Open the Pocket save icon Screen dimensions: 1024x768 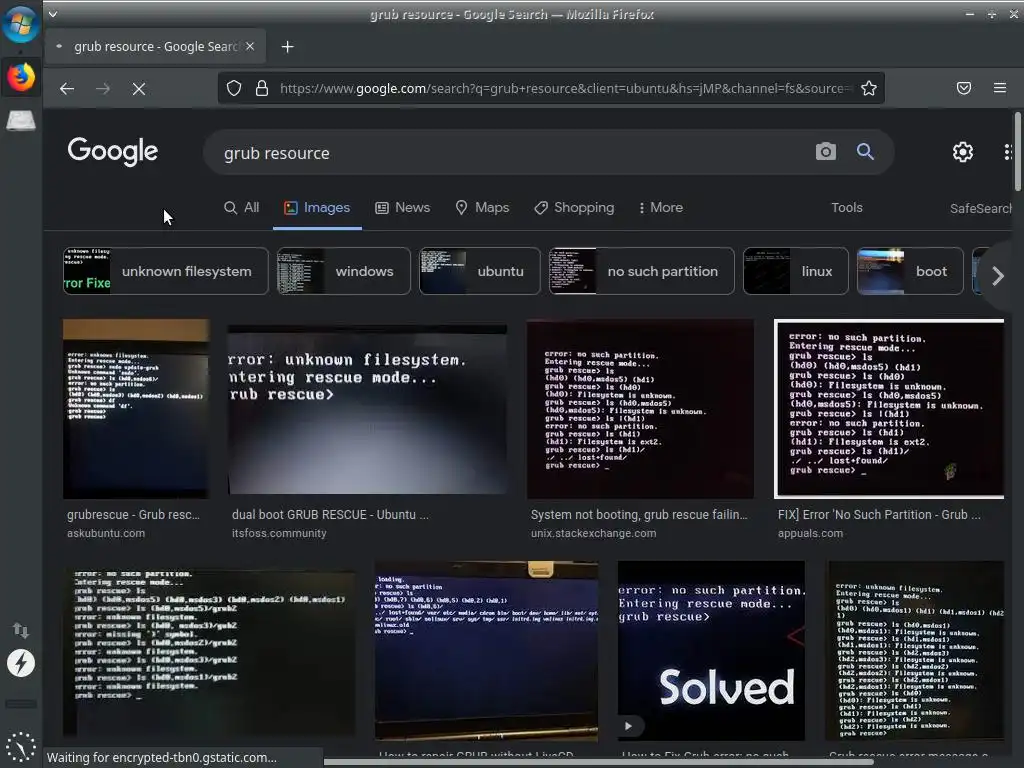964,88
